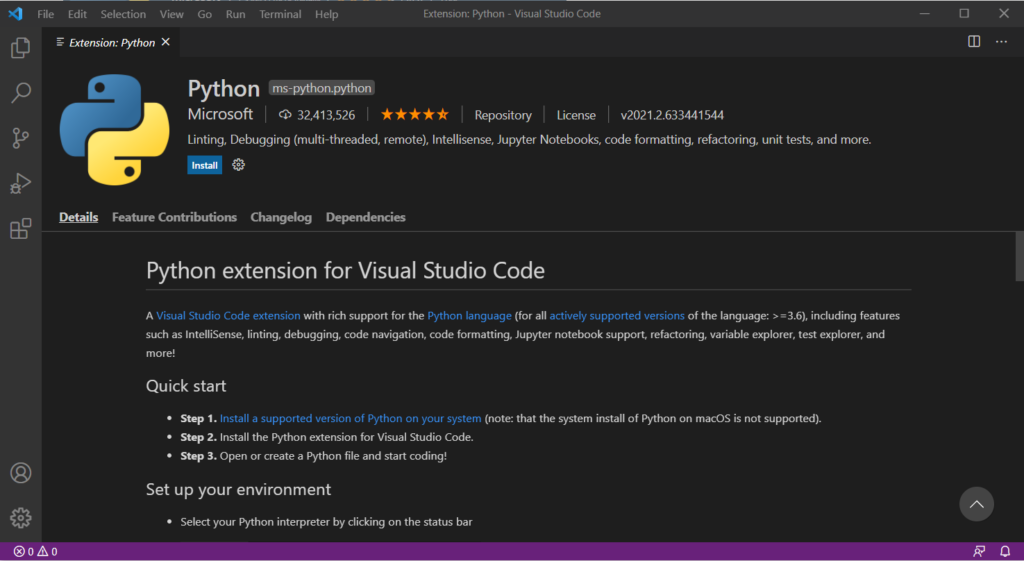1024x561 pixels.
Task: Click the scroll-to-top arrow button
Action: pos(976,503)
